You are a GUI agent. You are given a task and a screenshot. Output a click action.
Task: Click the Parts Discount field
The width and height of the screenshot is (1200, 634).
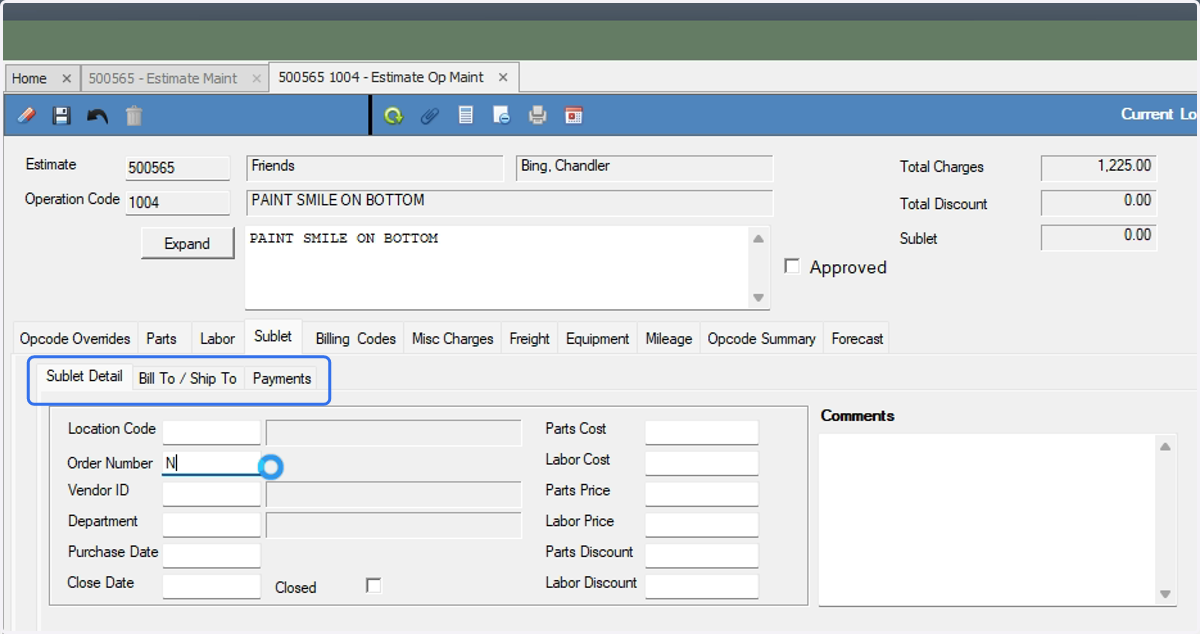(701, 555)
